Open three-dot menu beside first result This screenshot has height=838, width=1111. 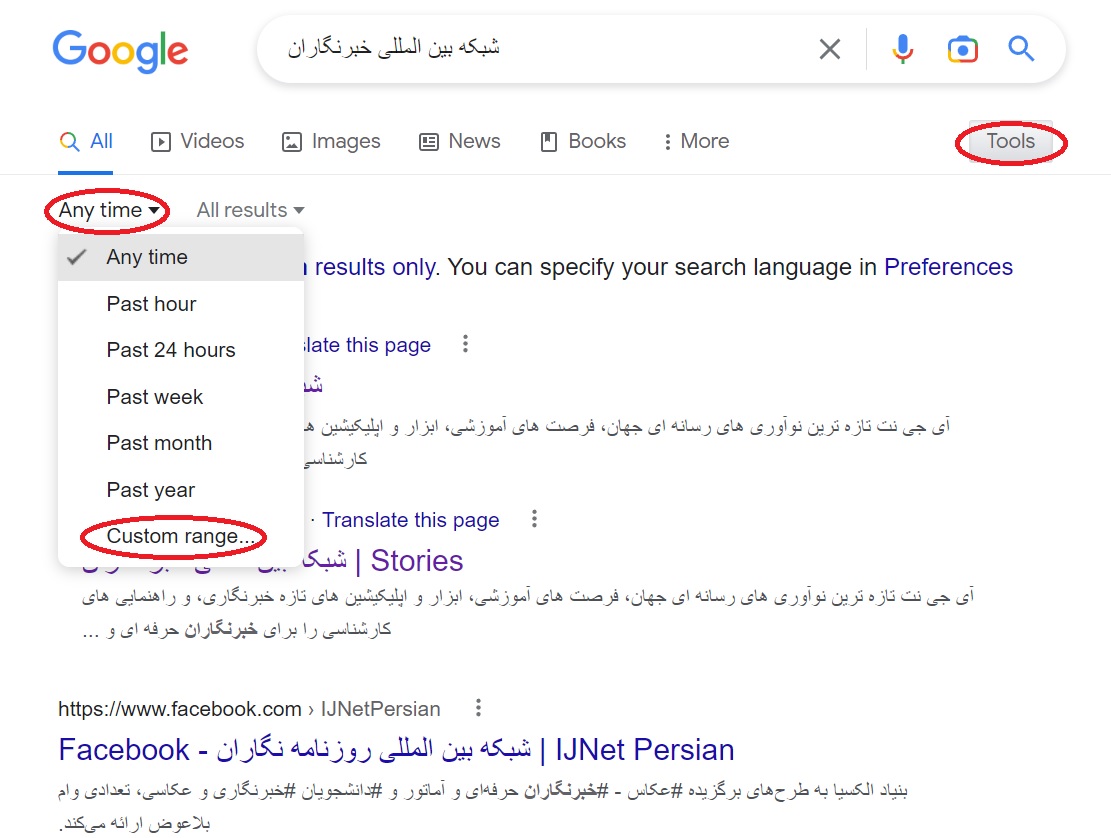(x=465, y=345)
